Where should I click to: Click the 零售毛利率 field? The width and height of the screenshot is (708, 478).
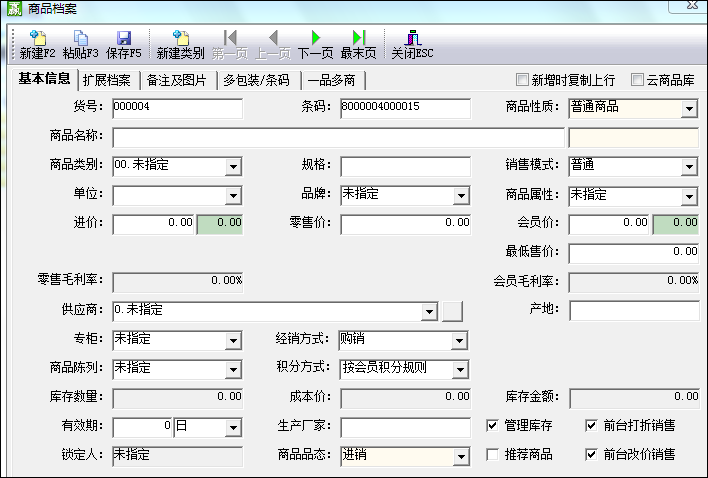click(177, 283)
